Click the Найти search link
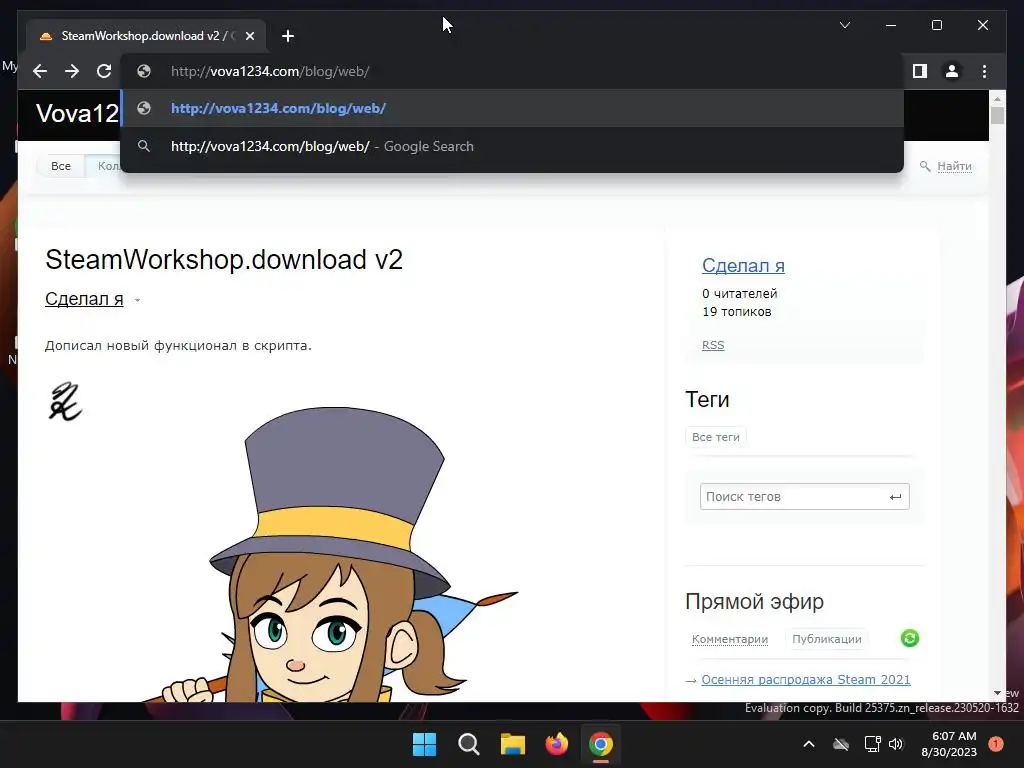The height and width of the screenshot is (768, 1024). [x=954, y=166]
